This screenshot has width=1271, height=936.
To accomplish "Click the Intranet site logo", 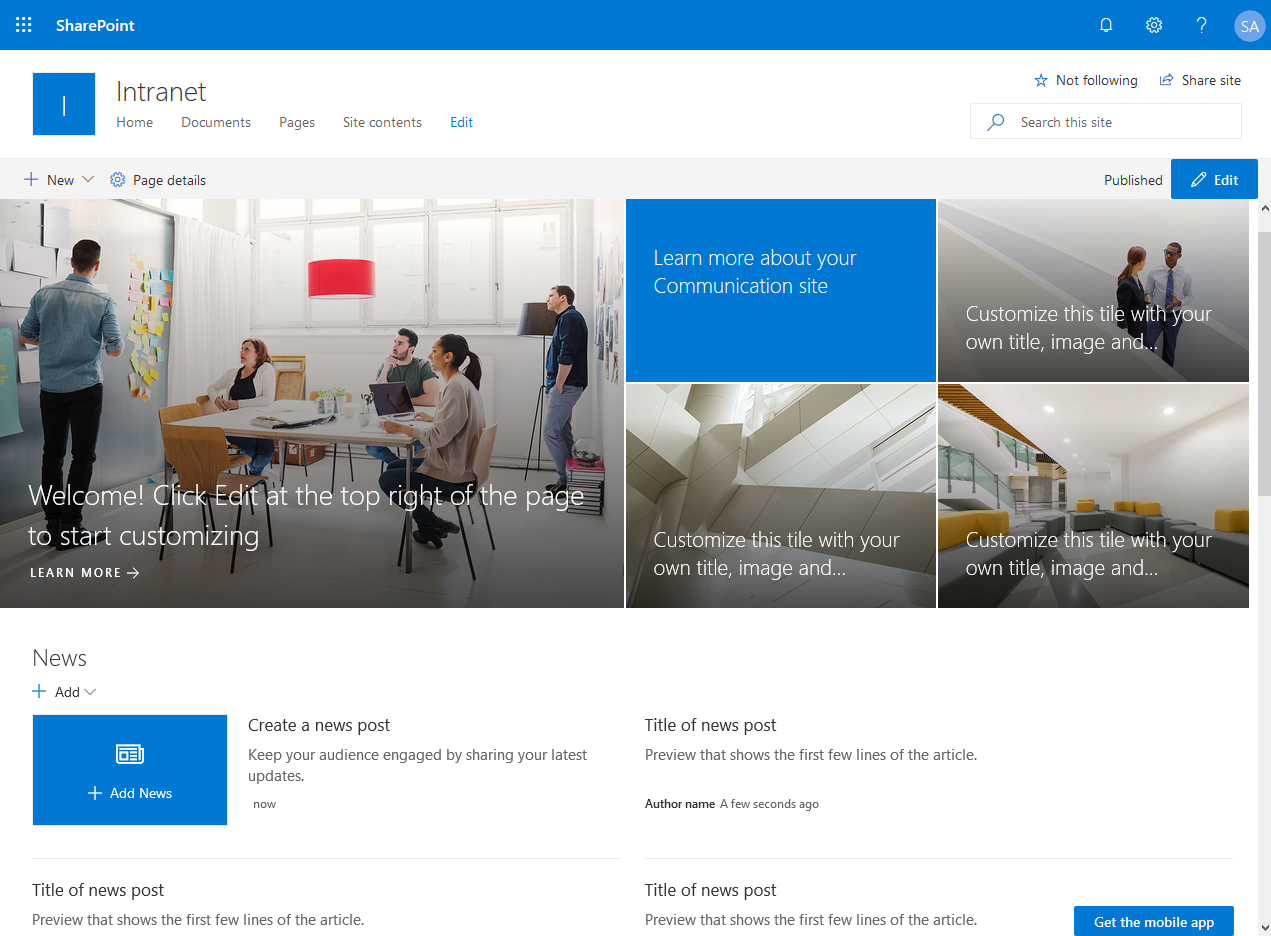I will coord(63,103).
